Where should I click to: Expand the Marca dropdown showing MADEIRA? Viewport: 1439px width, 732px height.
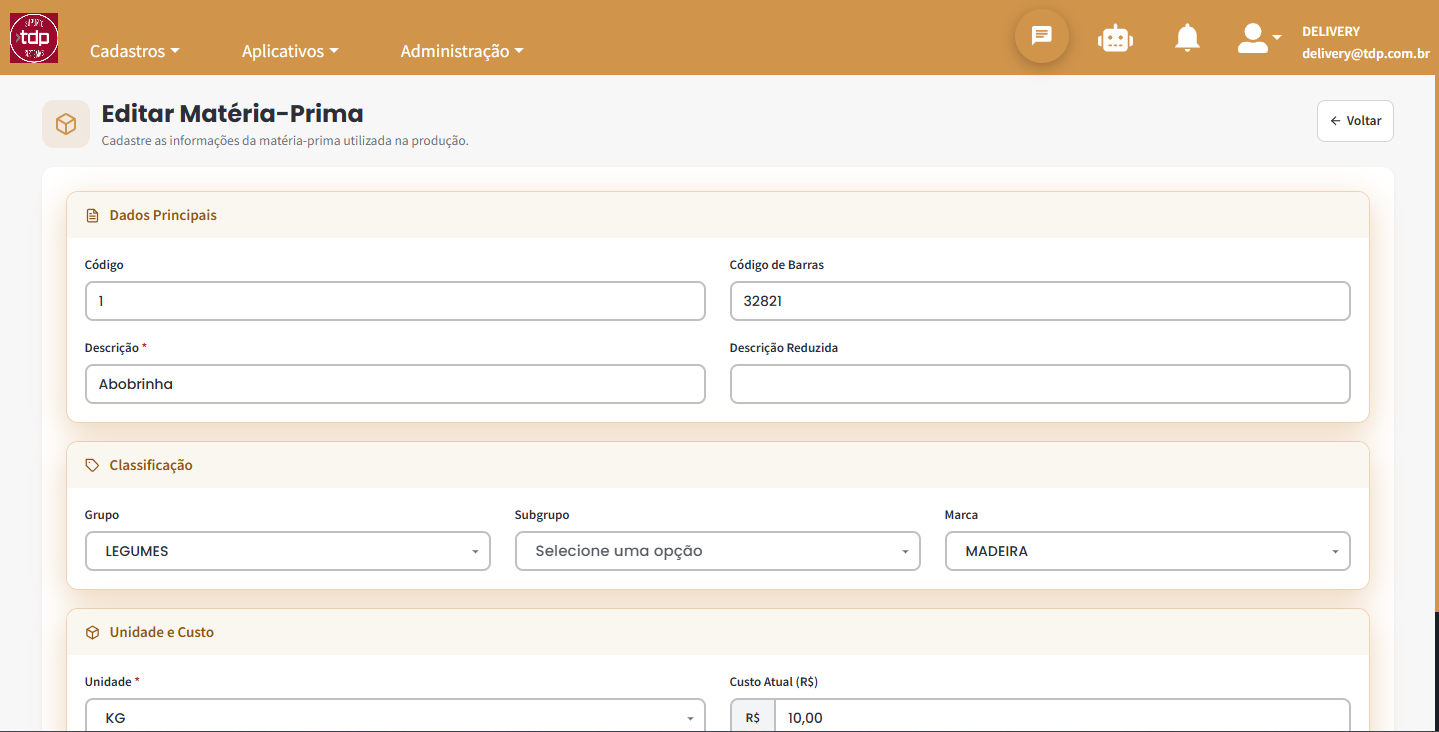coord(1148,551)
